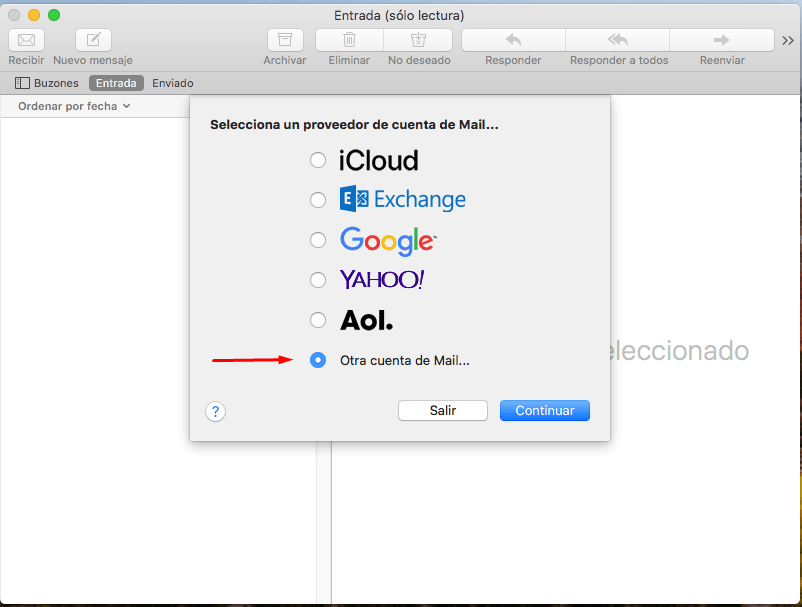Click the Exchange logo

point(403,199)
